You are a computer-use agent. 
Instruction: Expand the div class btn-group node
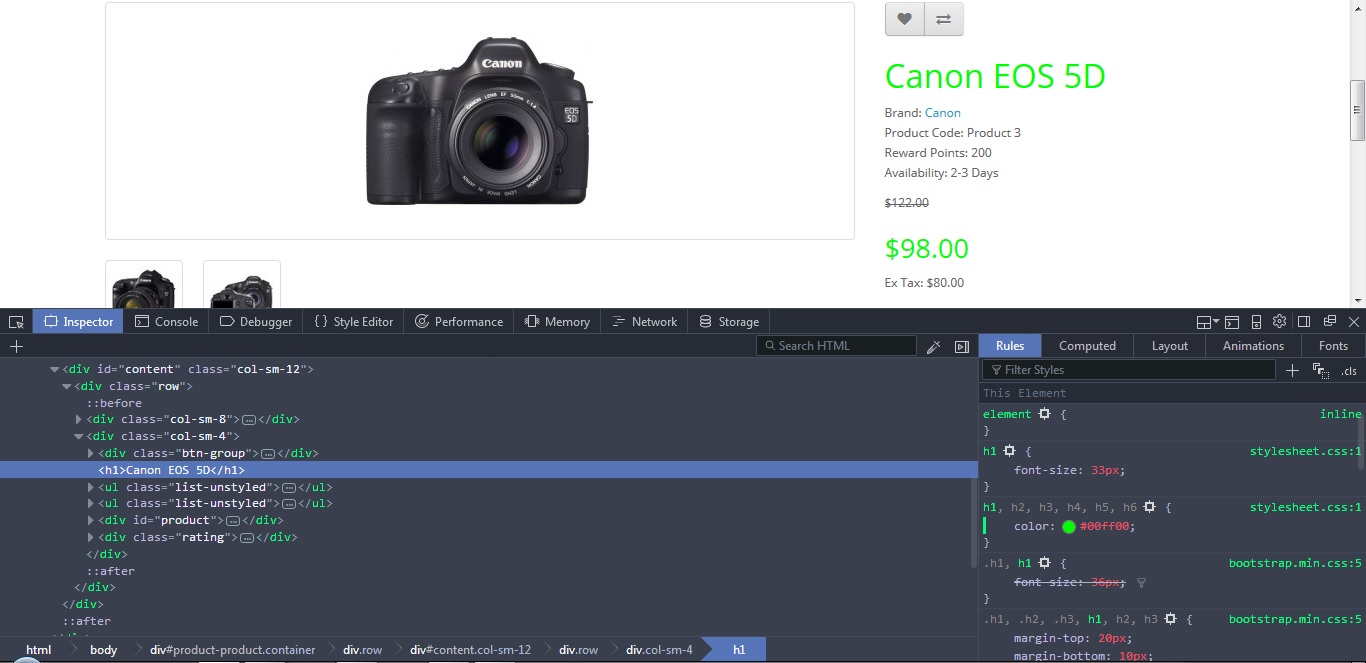91,453
